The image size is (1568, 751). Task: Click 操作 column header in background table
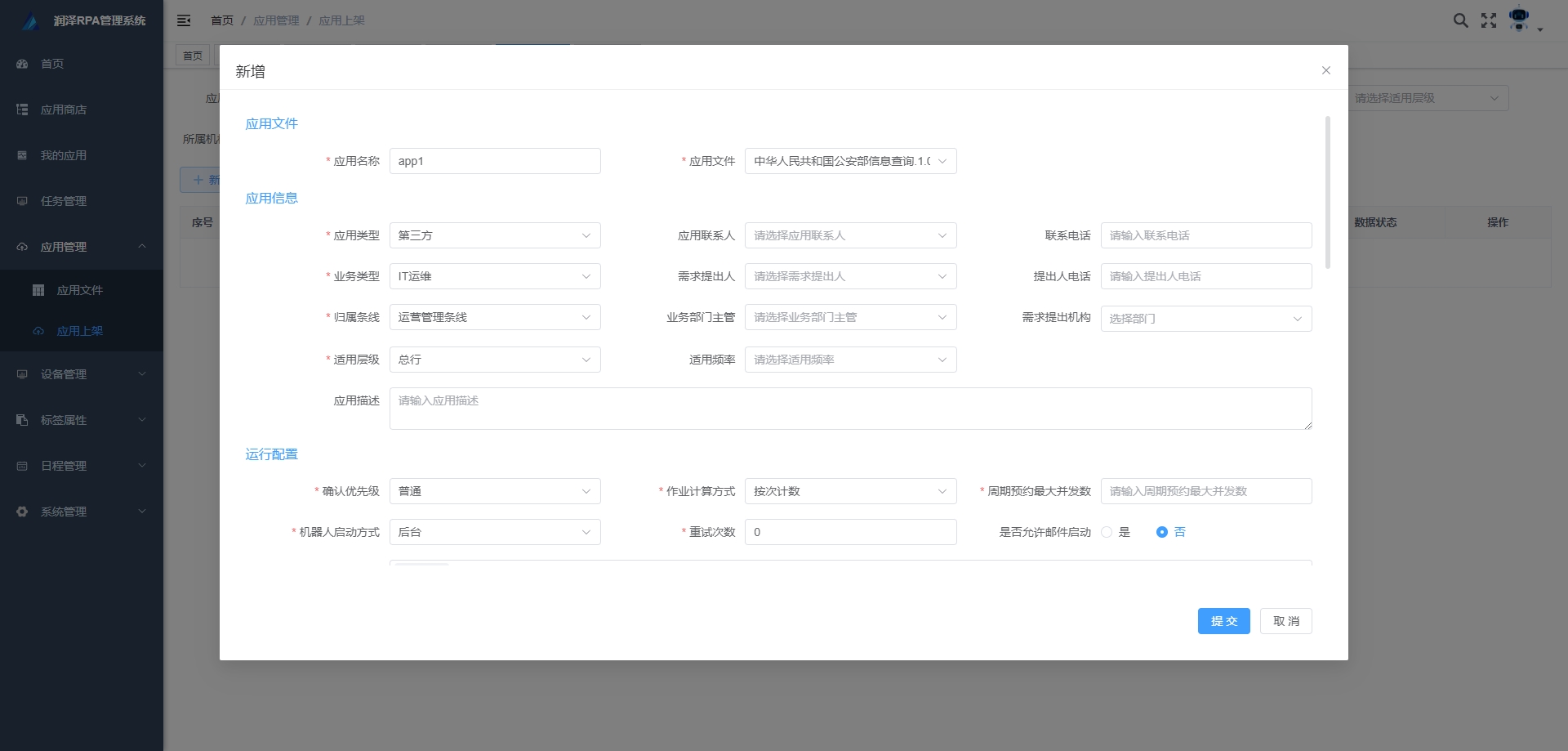pyautogui.click(x=1497, y=222)
